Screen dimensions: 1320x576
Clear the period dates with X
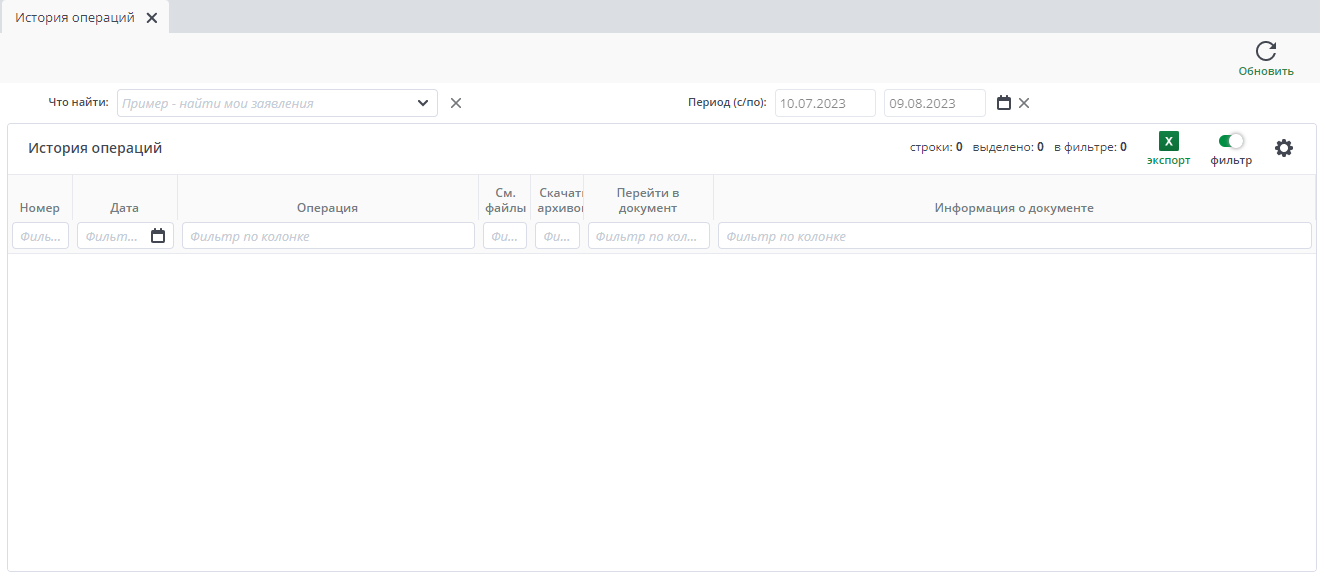point(1024,103)
